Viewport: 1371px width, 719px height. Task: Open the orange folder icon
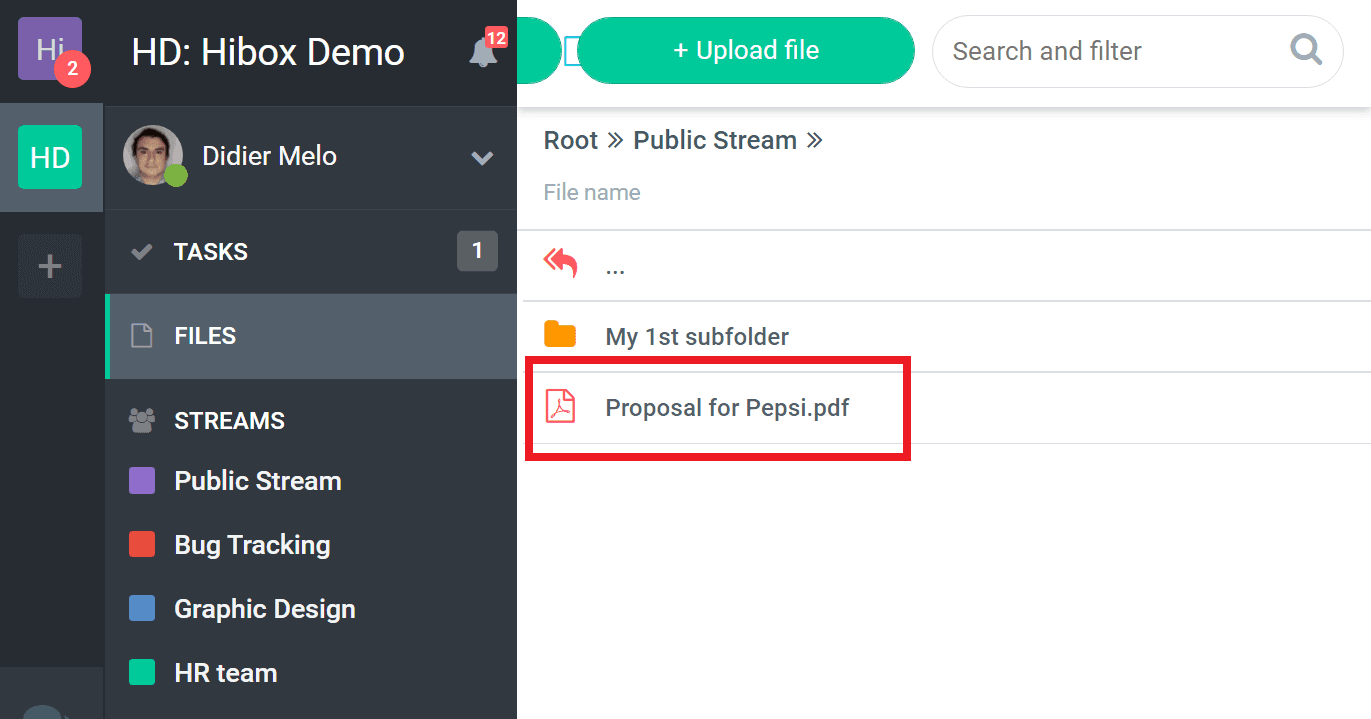(x=560, y=335)
